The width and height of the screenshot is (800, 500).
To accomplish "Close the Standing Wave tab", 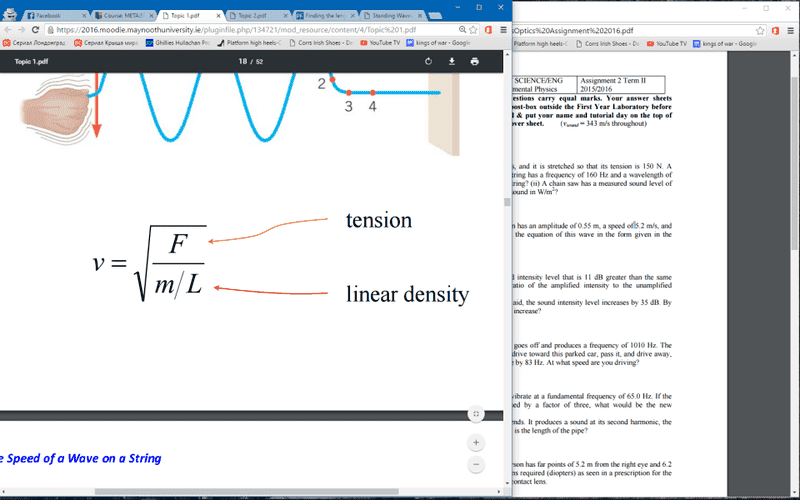I will (420, 16).
